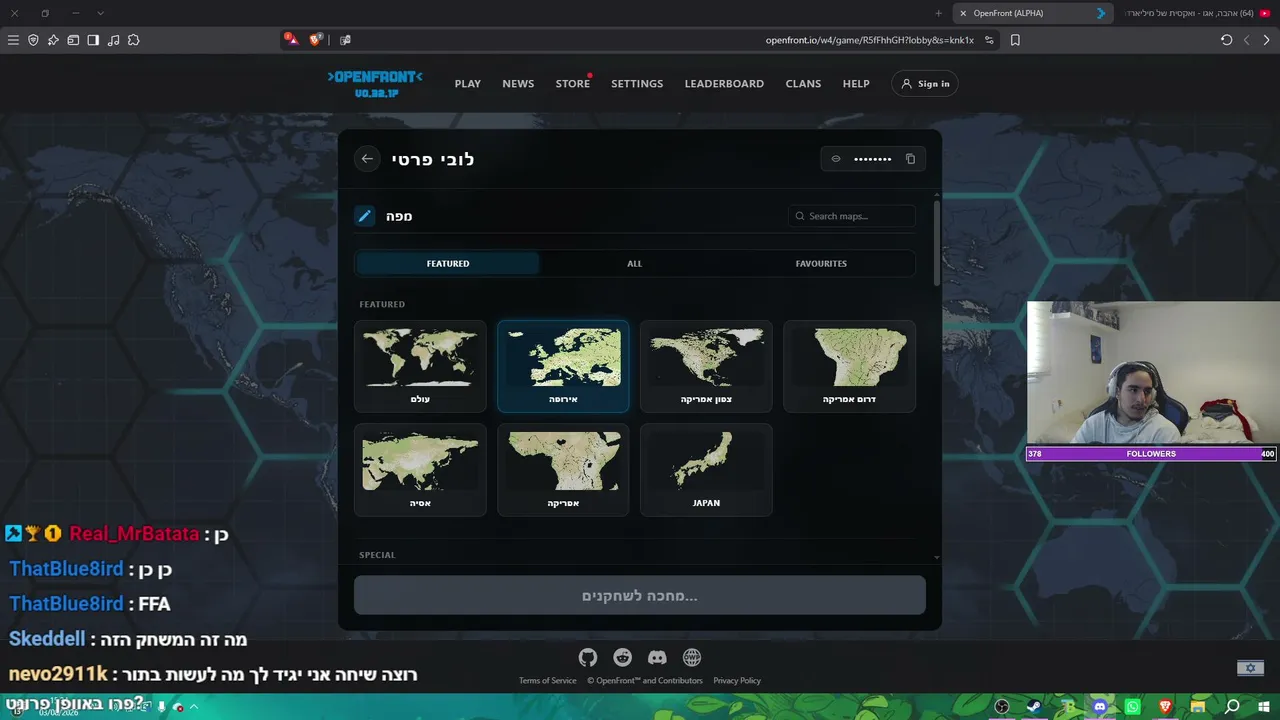Screen dimensions: 1280x720
Task: Open the STORE menu item
Action: coord(573,84)
